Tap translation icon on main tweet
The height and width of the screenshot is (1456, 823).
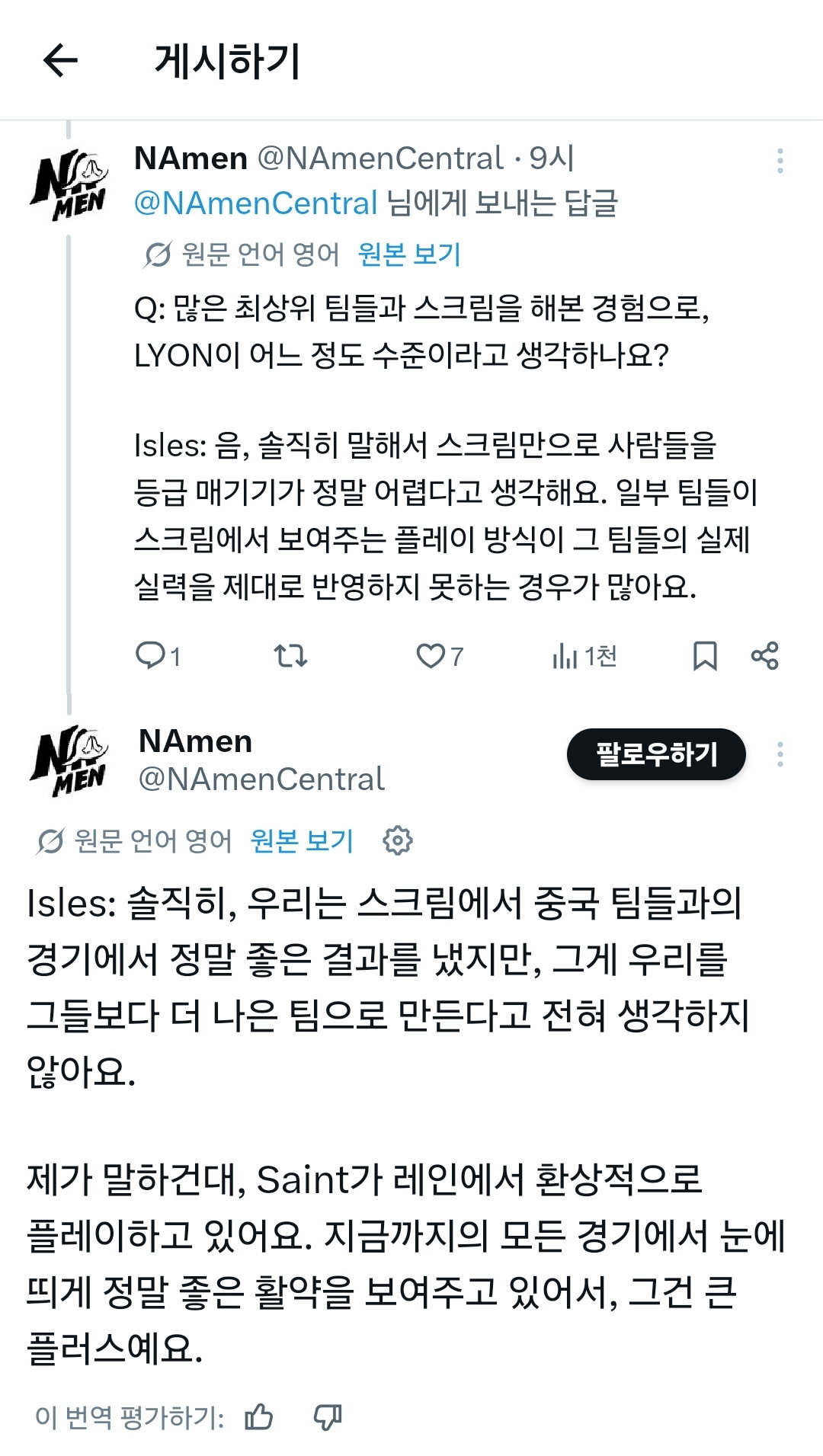(x=50, y=841)
